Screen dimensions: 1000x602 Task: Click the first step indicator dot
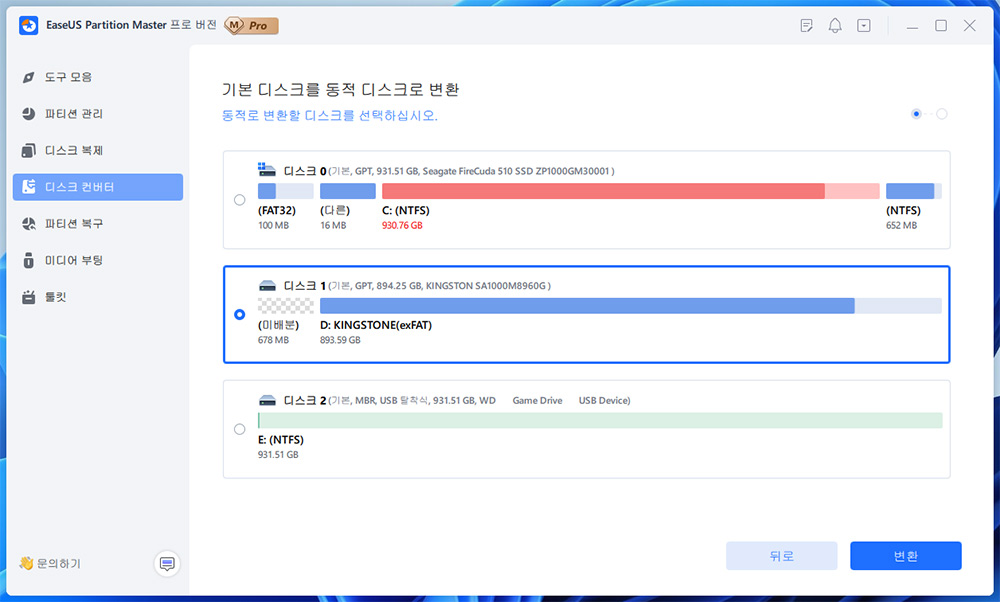[x=916, y=114]
